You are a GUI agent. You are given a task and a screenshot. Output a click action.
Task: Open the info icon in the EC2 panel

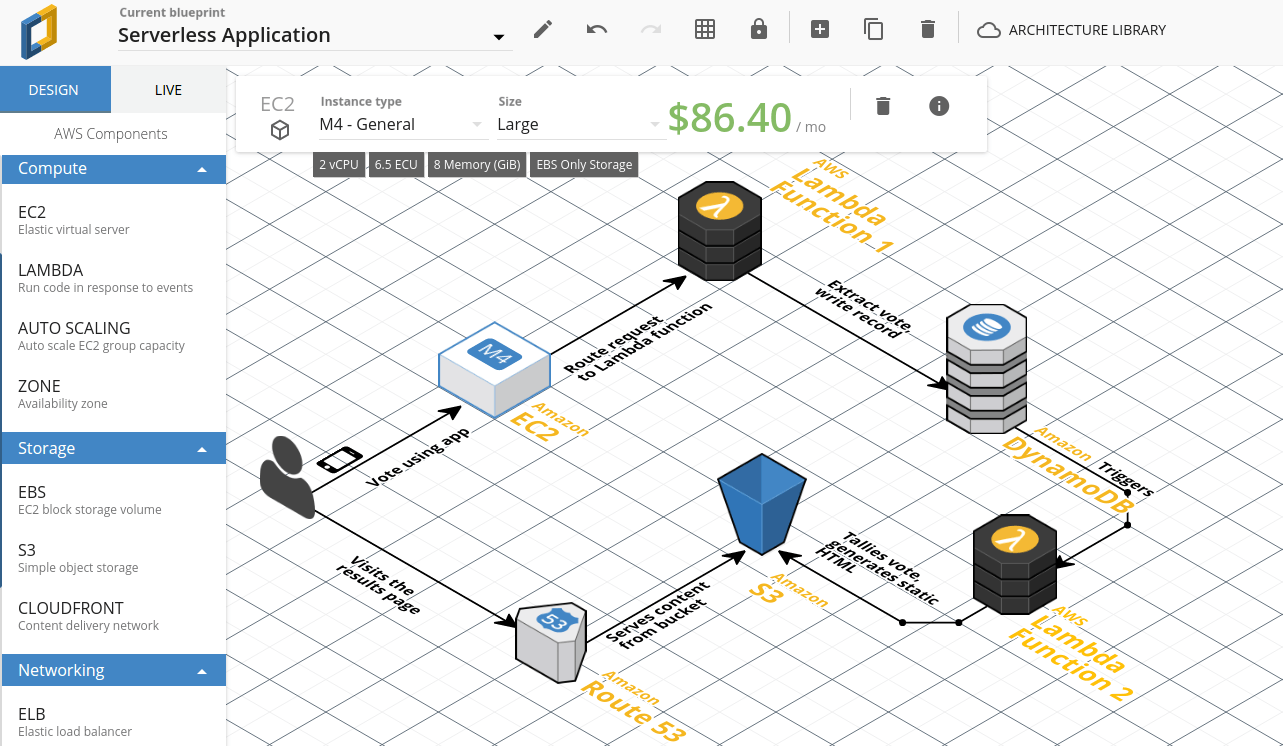[x=938, y=105]
